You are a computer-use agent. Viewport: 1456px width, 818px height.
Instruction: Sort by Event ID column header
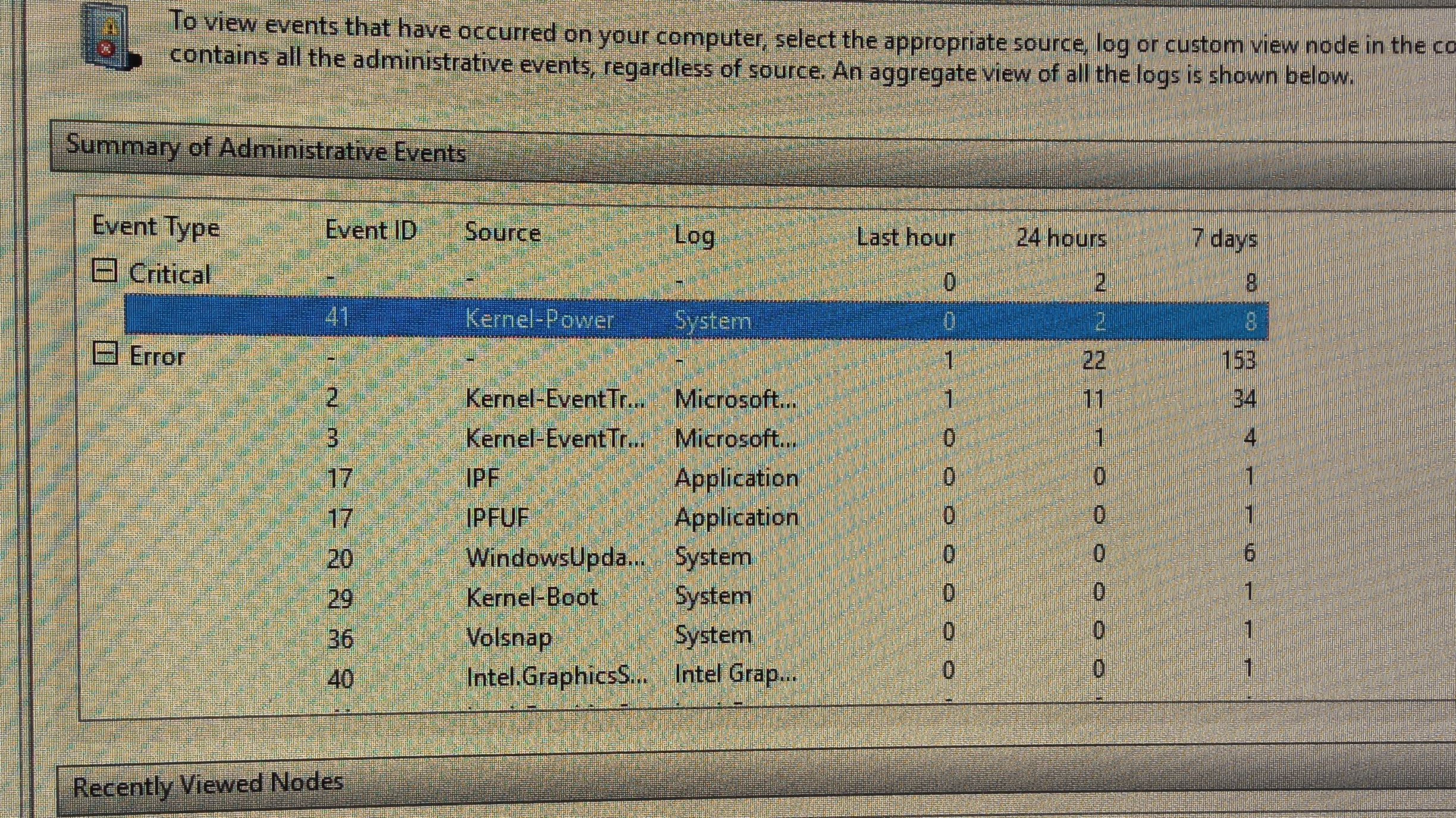371,231
